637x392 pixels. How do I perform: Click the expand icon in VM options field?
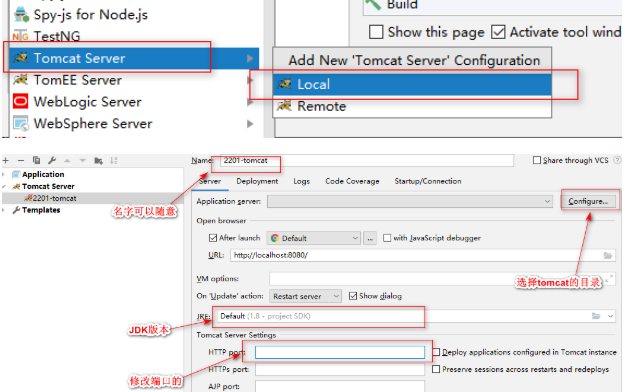coord(609,279)
